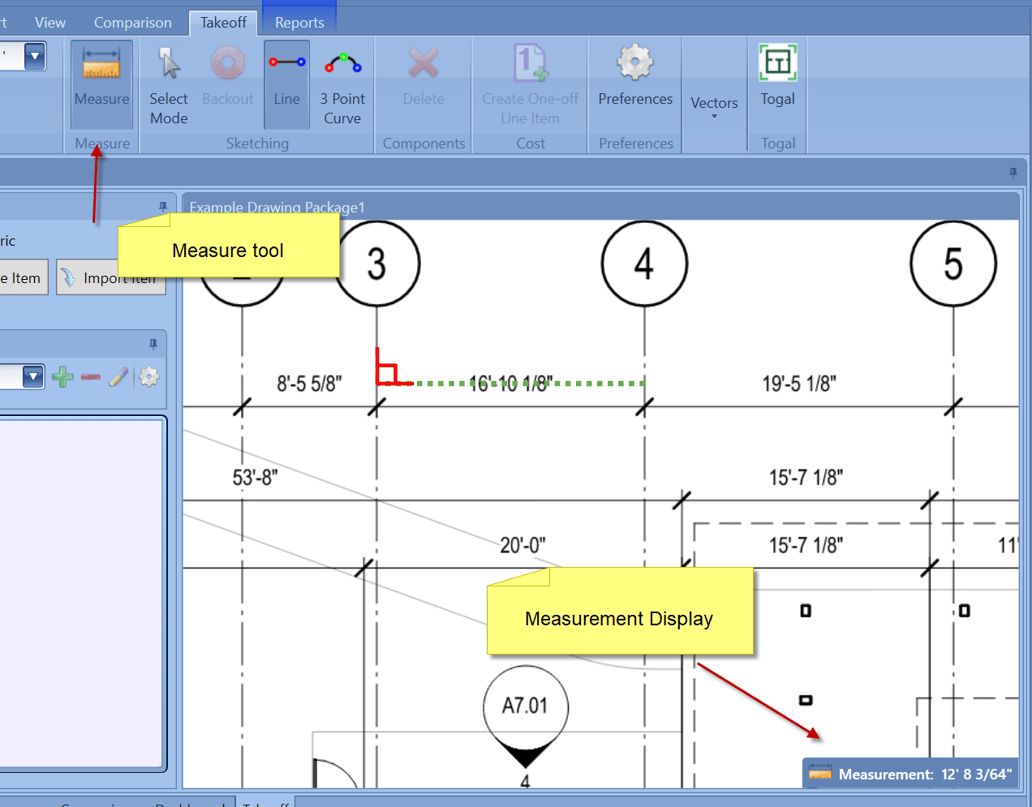Add a new item with the green plus

[x=63, y=377]
